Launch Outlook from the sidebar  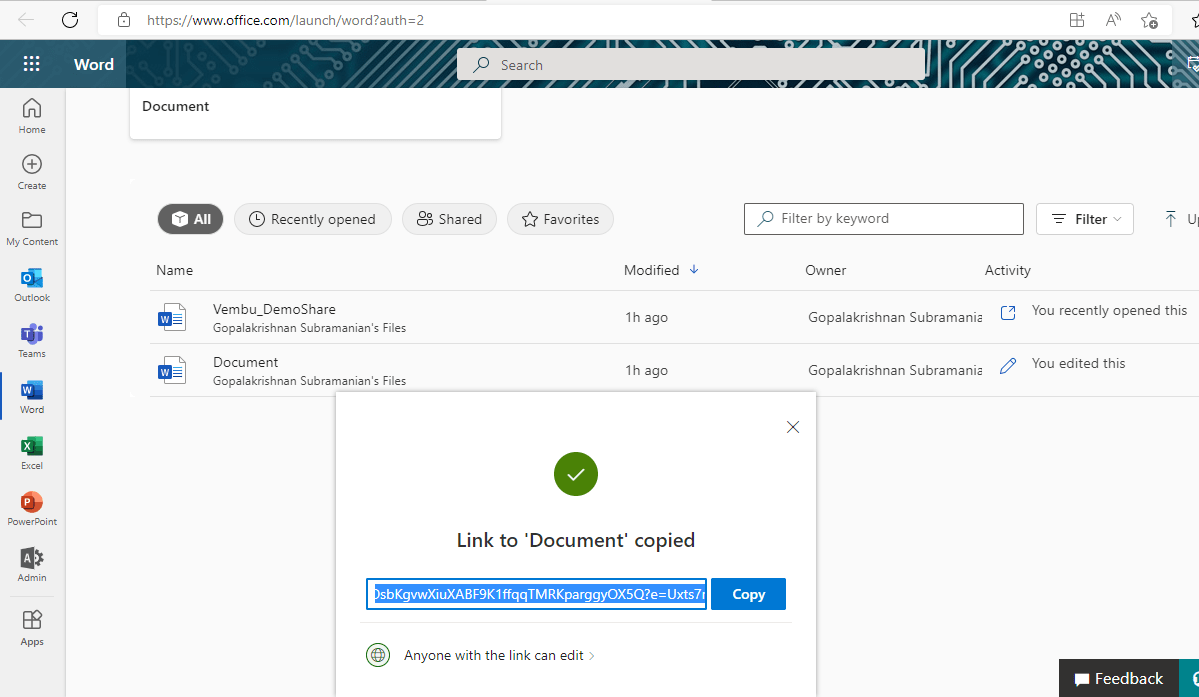pos(32,284)
